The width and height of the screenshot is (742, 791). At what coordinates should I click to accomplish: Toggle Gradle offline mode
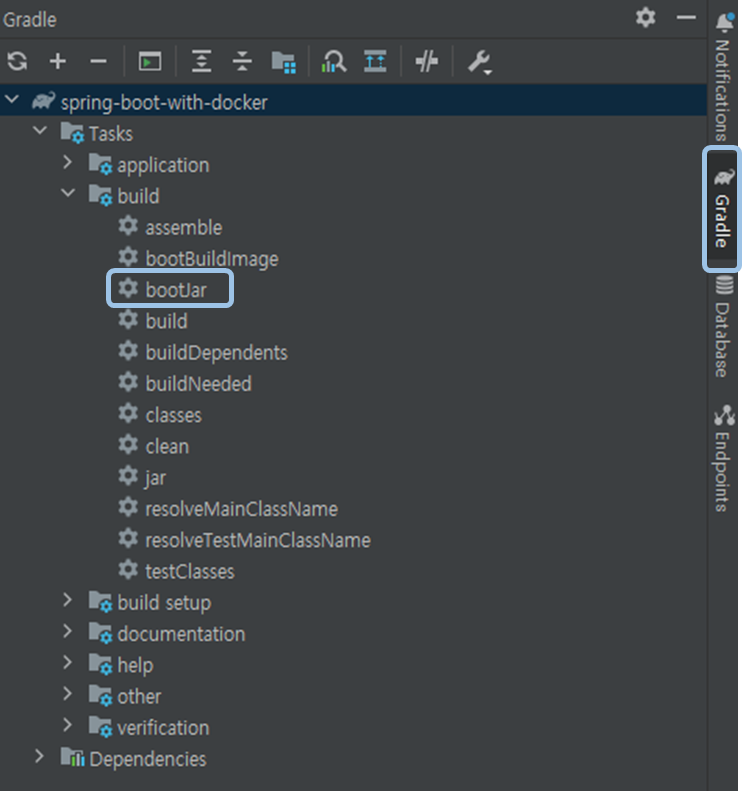click(427, 62)
